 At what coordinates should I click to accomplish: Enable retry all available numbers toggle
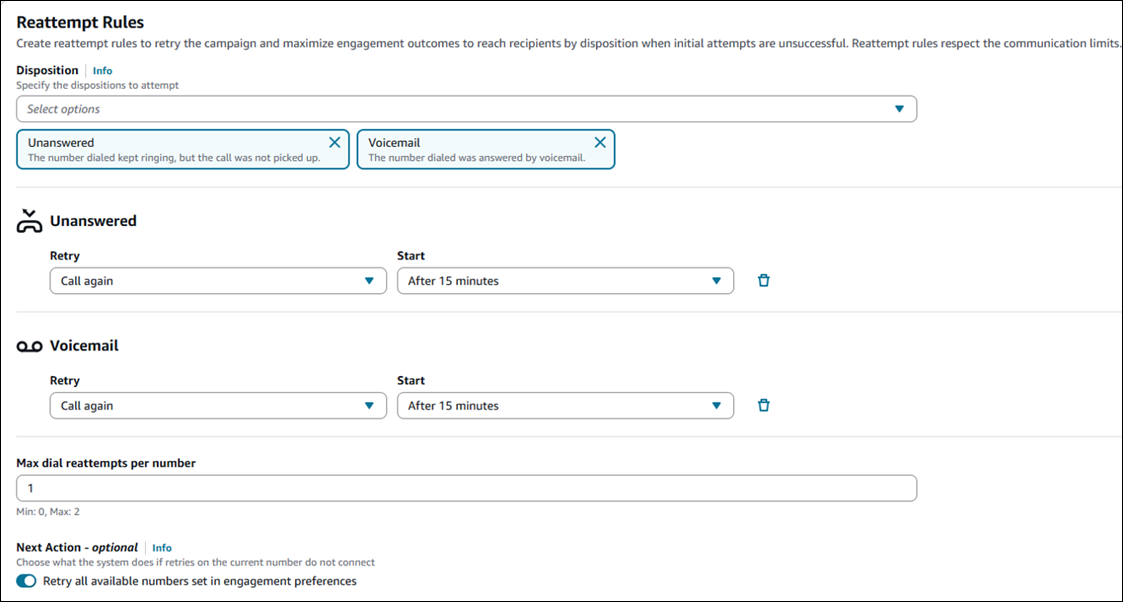tap(25, 580)
